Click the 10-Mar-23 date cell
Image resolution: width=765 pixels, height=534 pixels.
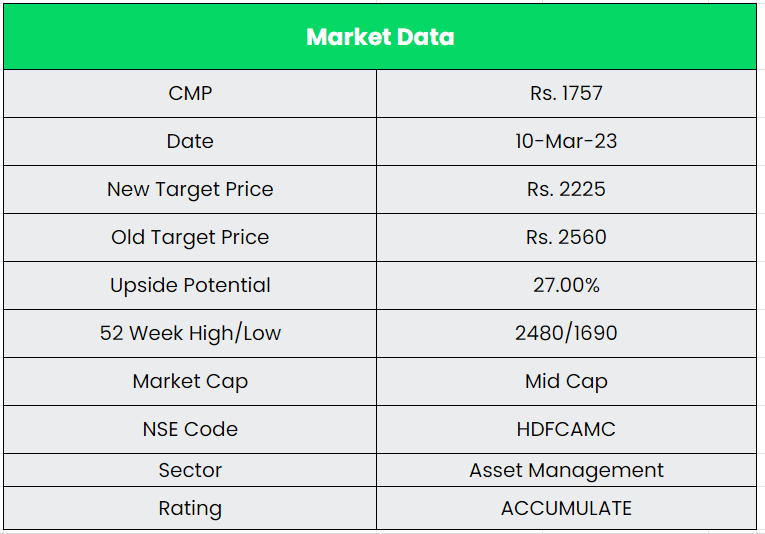click(x=566, y=141)
